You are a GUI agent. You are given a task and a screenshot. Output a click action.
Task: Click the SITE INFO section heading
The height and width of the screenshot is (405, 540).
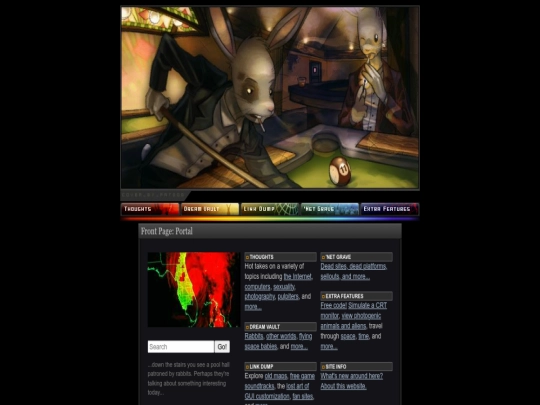tap(356, 367)
